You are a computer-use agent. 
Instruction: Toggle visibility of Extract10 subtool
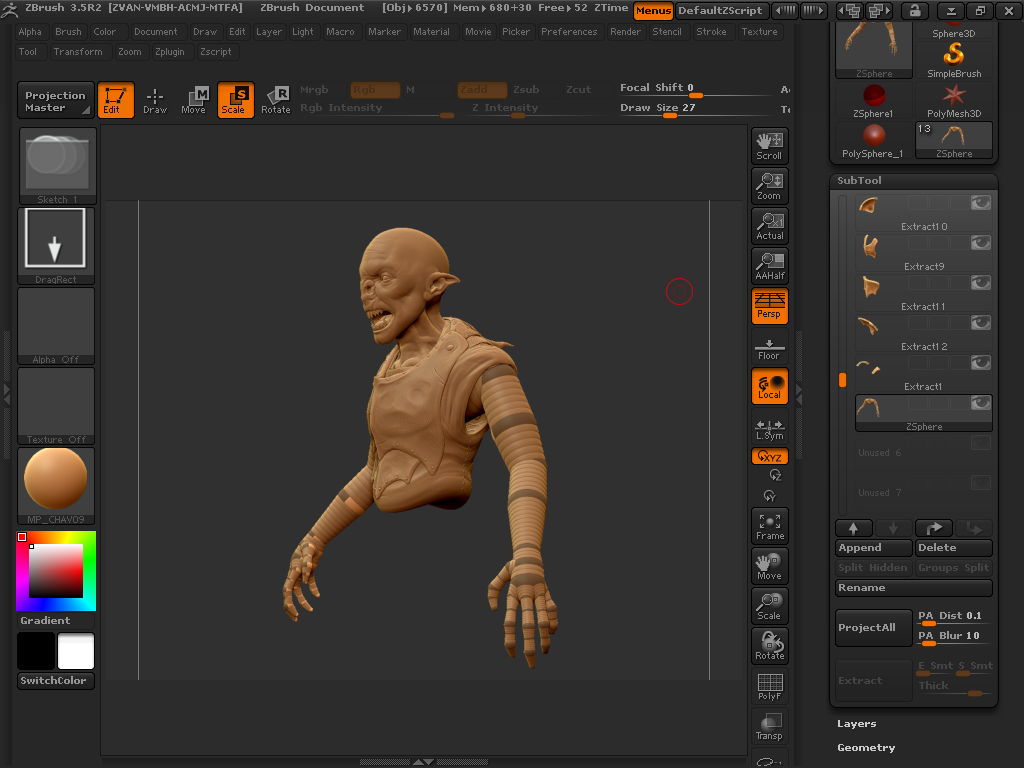pyautogui.click(x=980, y=203)
